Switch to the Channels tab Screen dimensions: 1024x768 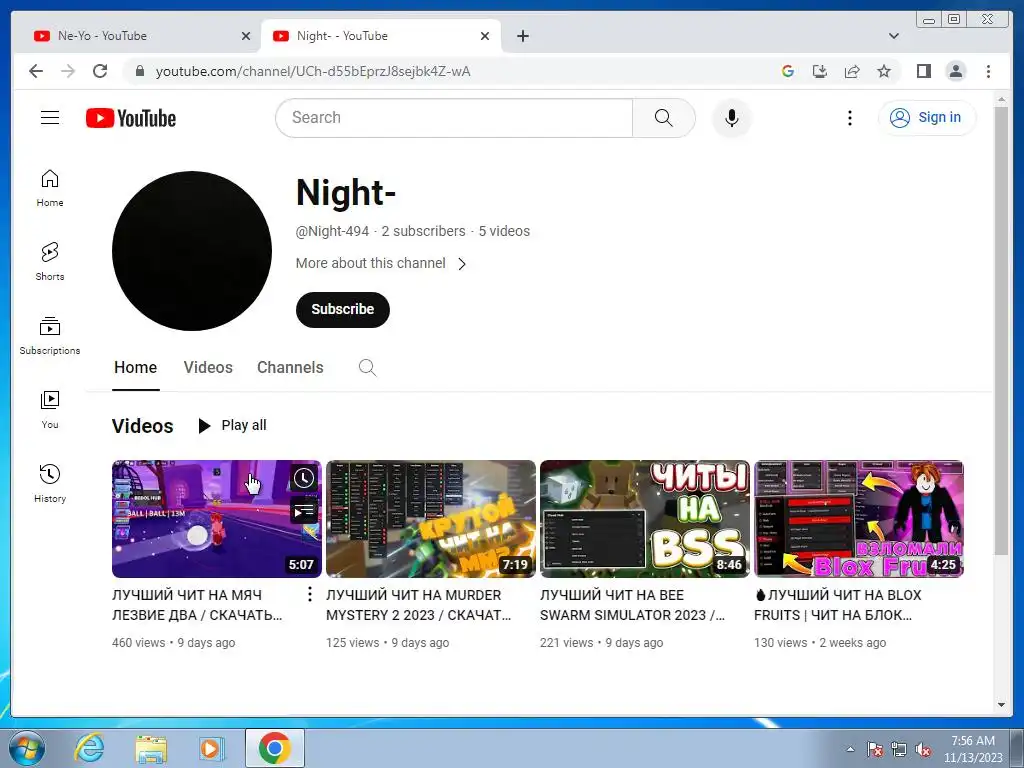click(x=290, y=368)
